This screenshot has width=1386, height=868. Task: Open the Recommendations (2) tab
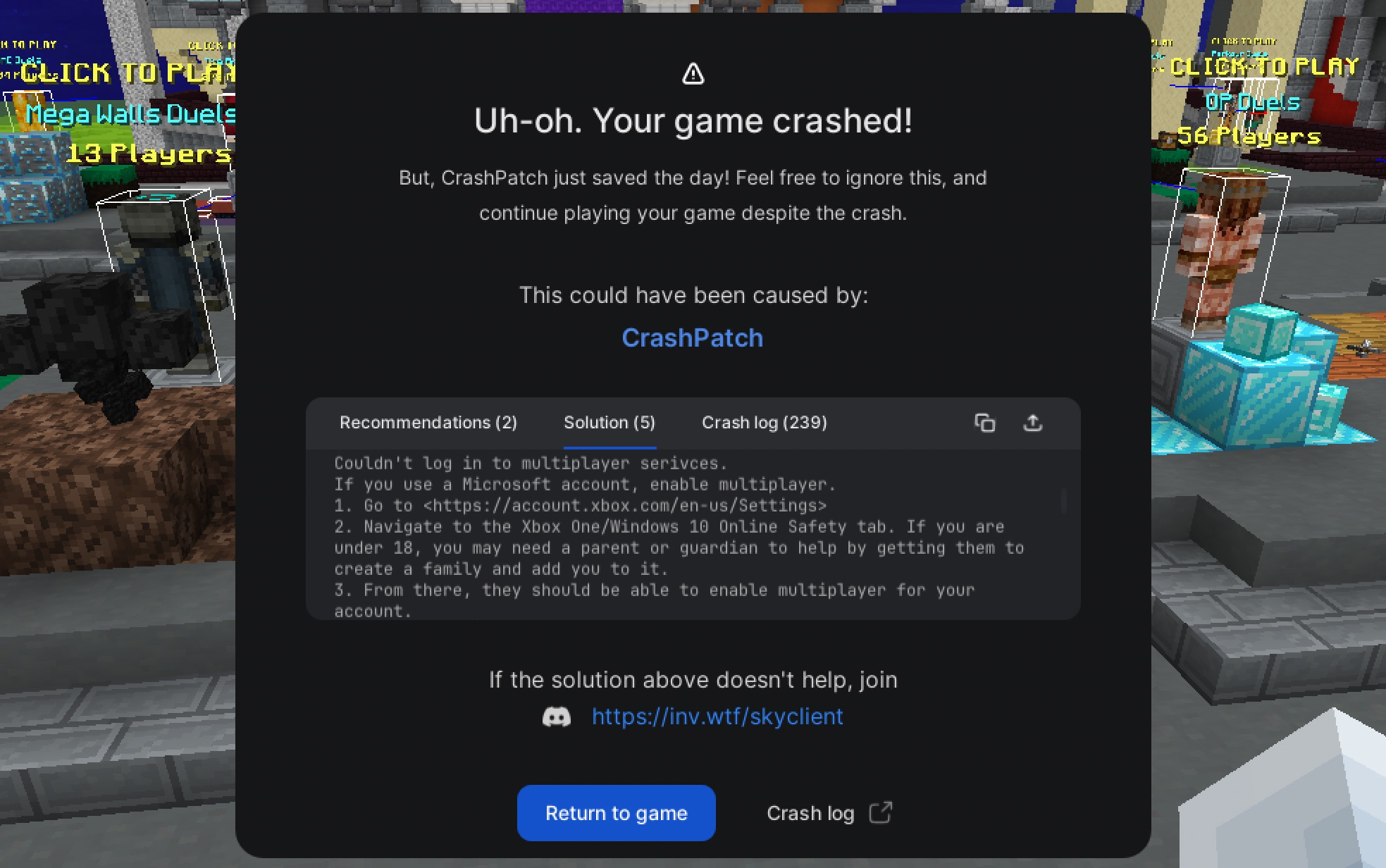[428, 423]
